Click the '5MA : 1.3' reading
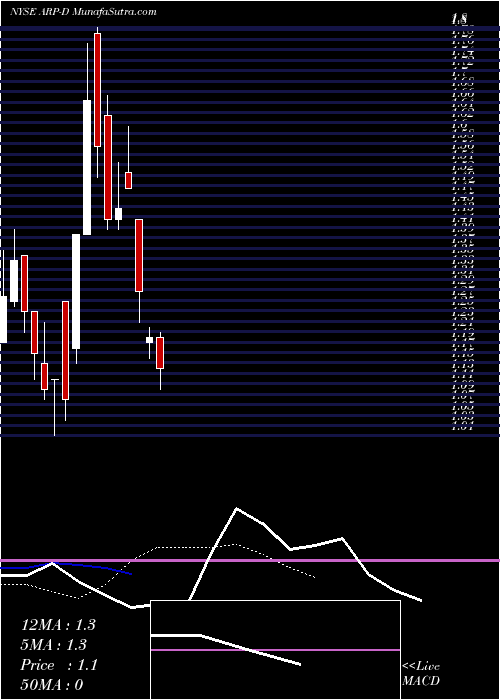500x700 pixels. 53,645
